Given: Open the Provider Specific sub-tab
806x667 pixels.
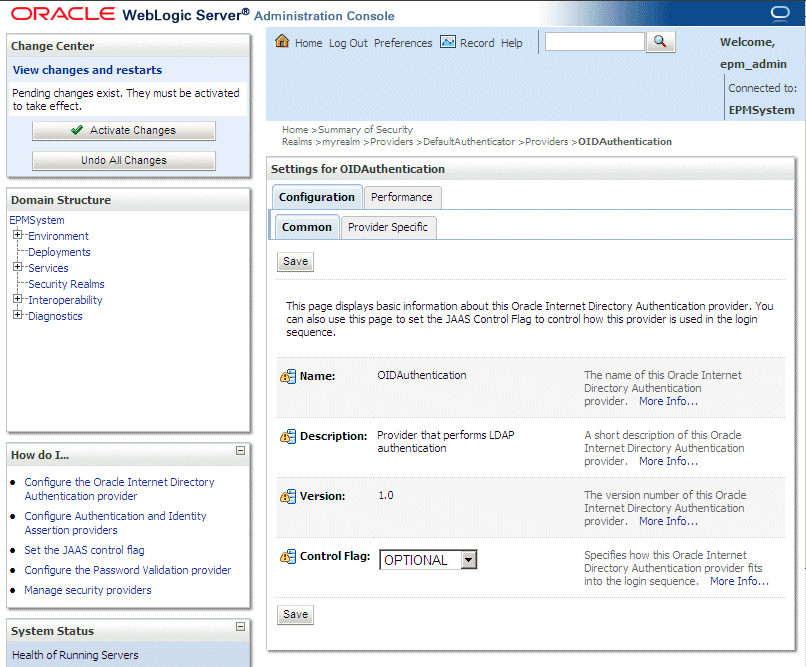Looking at the screenshot, I should pos(388,227).
